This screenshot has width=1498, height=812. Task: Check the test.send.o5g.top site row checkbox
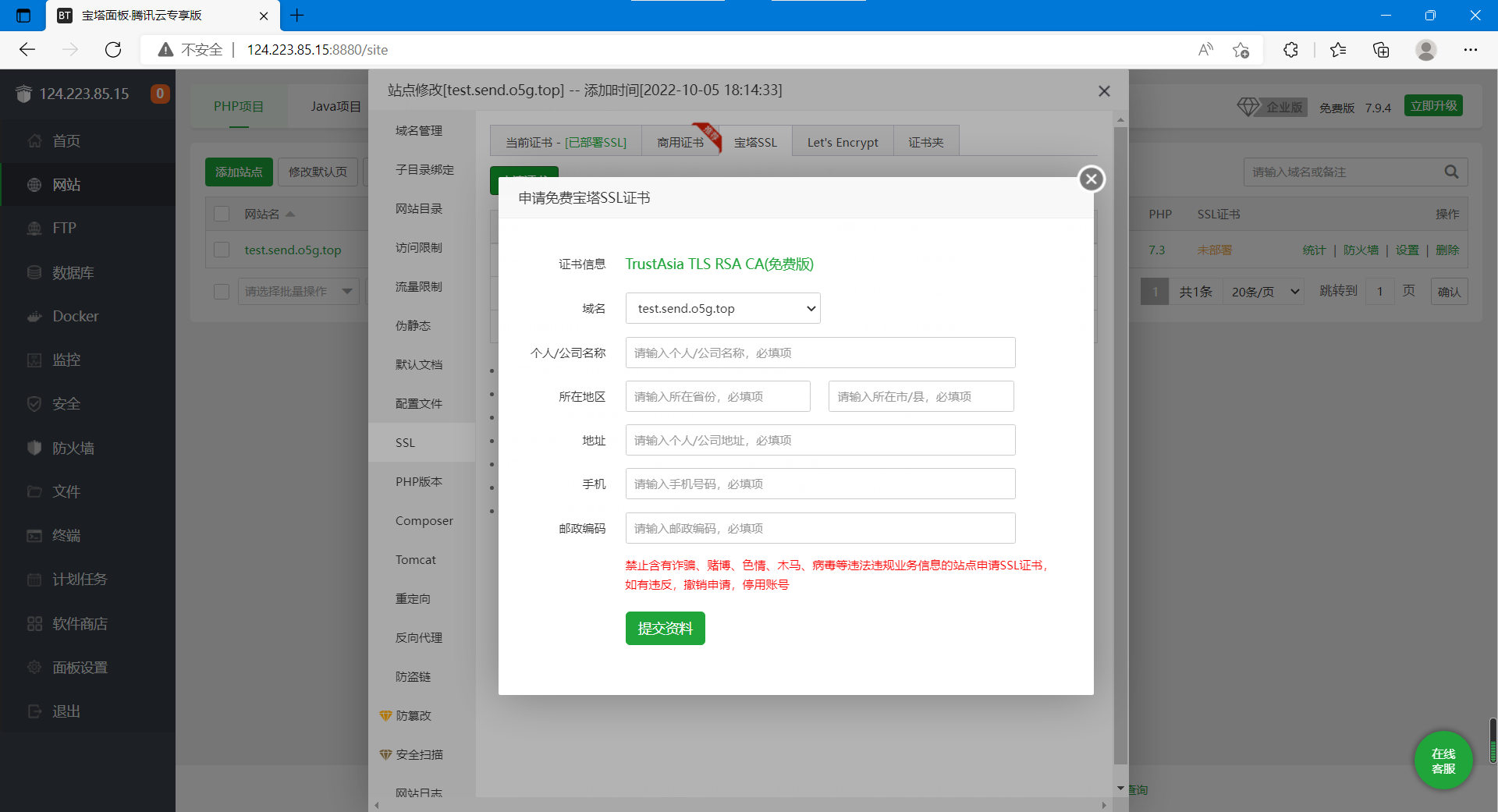222,250
